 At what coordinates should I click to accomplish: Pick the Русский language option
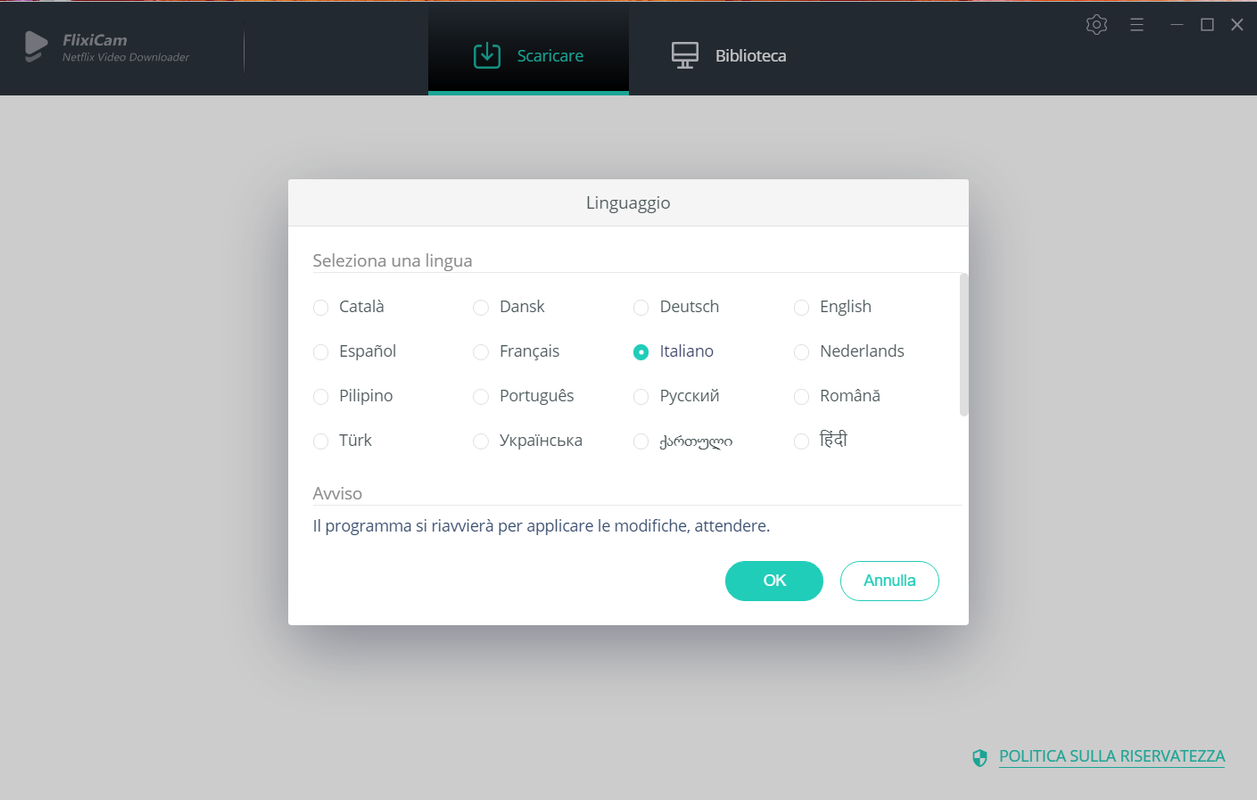(x=641, y=397)
